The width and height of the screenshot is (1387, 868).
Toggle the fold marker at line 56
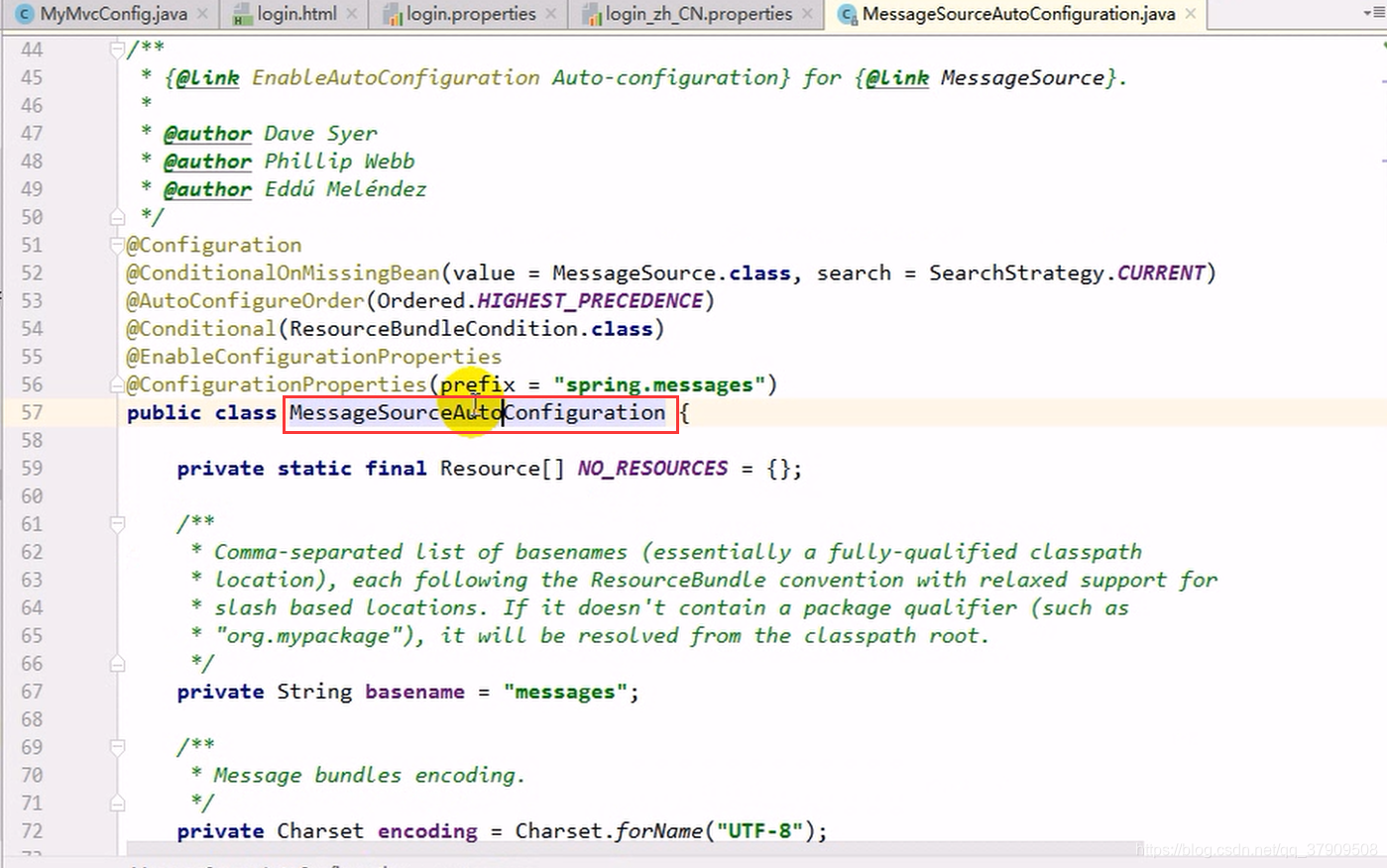point(117,384)
